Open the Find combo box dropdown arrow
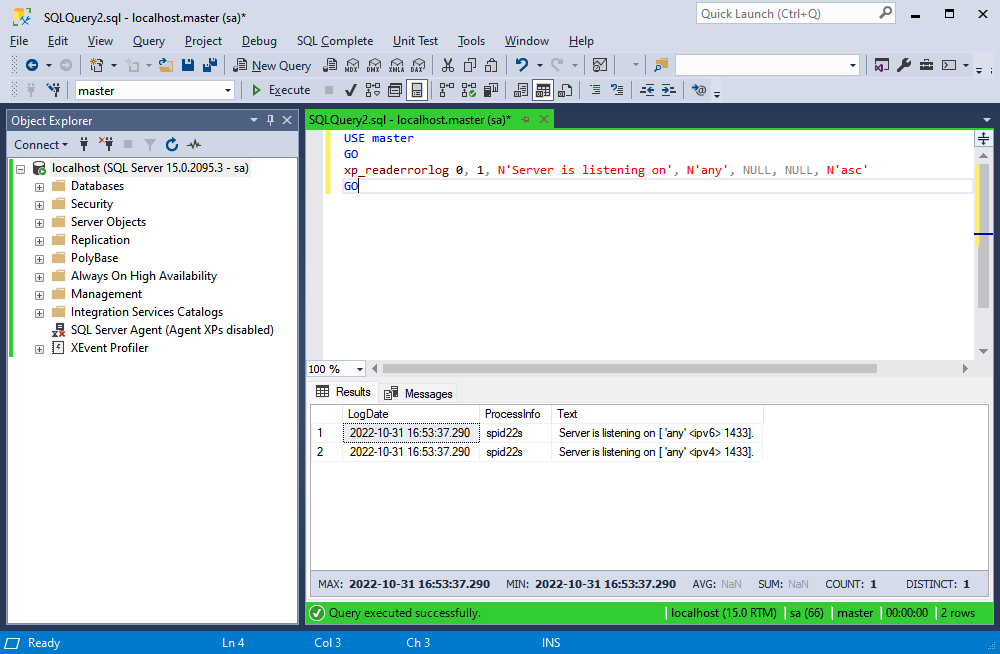This screenshot has width=1000, height=654. pos(853,65)
